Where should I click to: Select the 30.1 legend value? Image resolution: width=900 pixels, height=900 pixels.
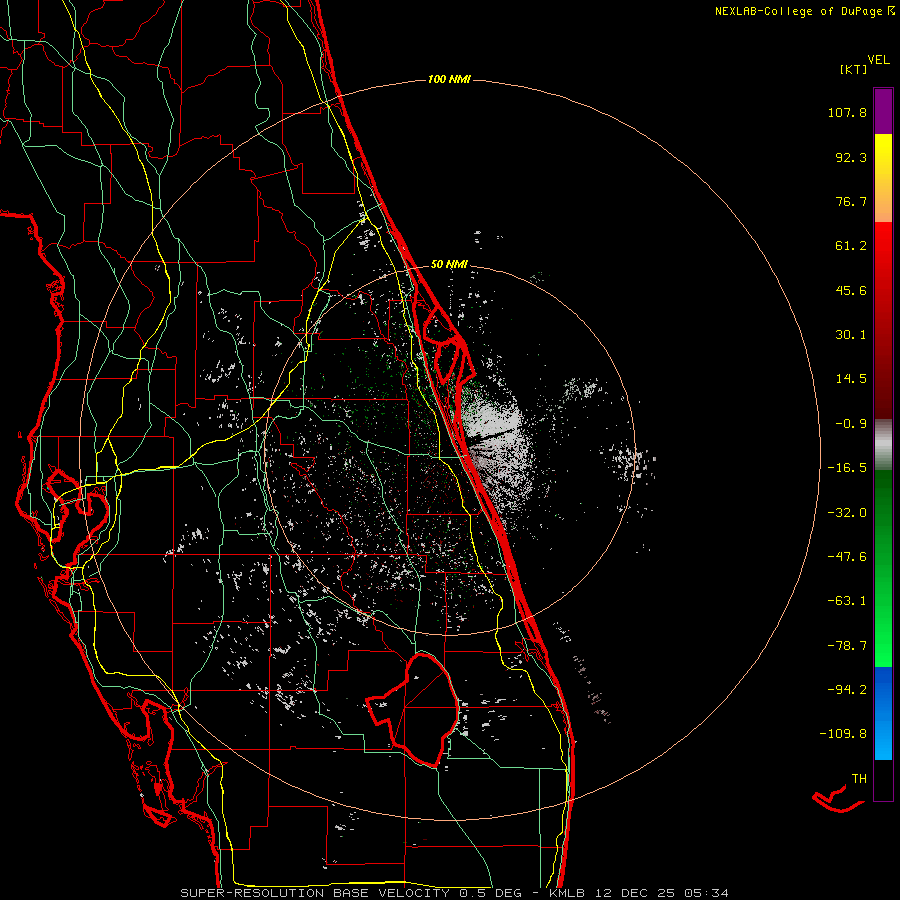point(851,335)
